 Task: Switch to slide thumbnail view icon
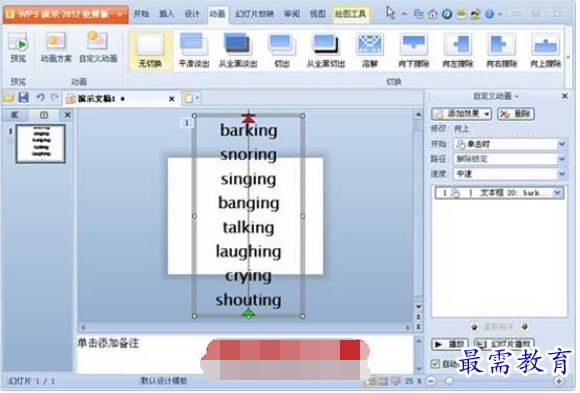pos(44,115)
